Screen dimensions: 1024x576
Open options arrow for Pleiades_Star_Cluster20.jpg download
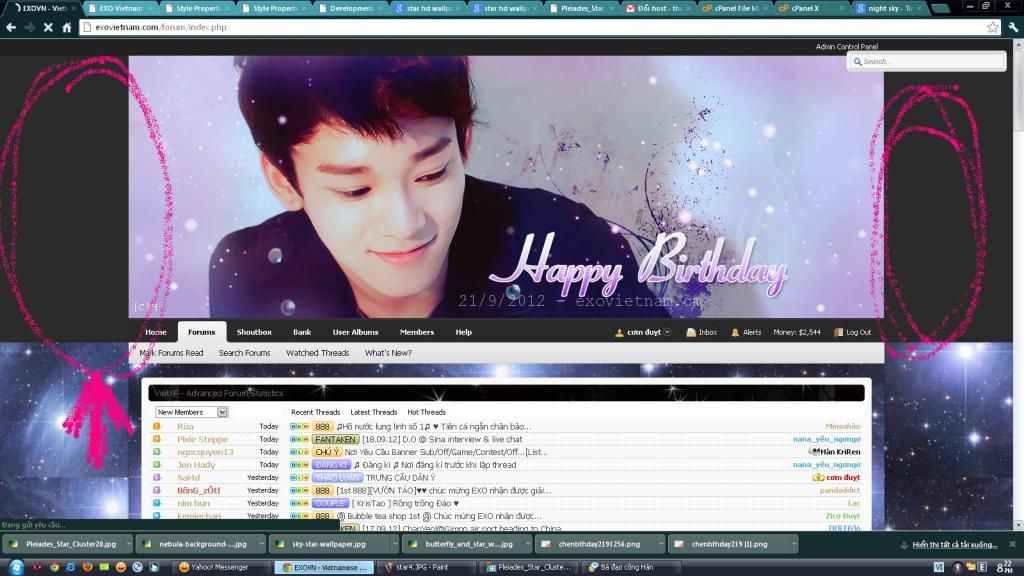[x=129, y=544]
